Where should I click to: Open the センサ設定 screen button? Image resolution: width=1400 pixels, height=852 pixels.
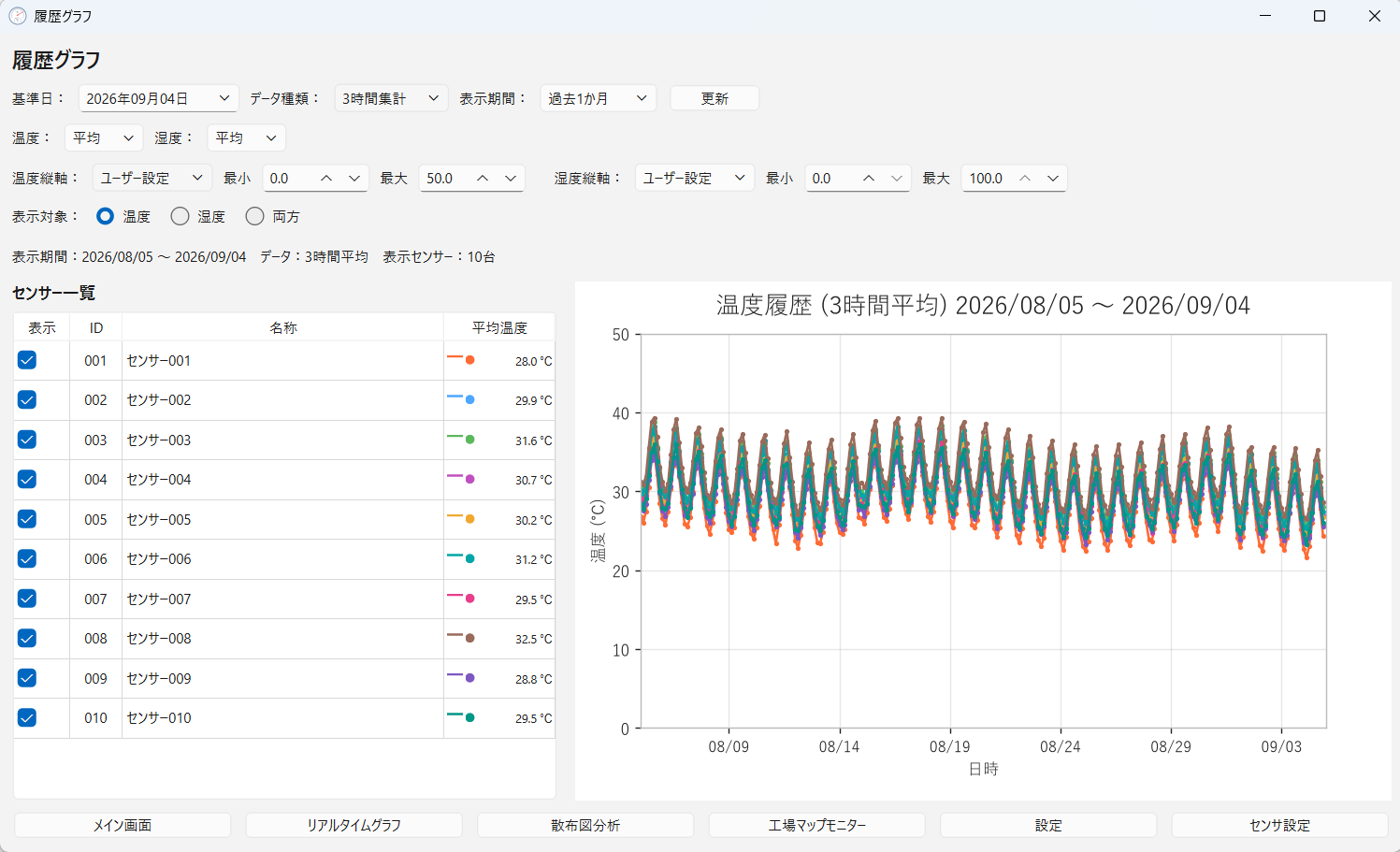1280,825
